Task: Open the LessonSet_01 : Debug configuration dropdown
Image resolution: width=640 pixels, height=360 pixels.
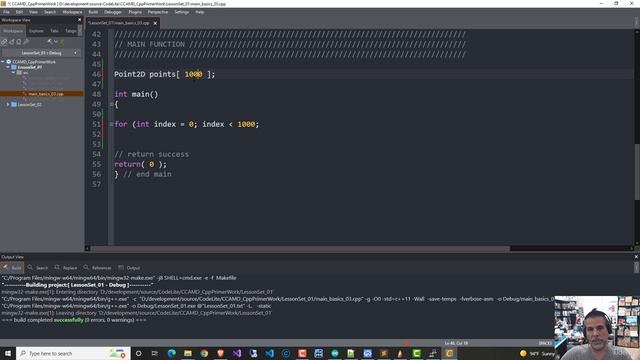Action: click(x=42, y=53)
